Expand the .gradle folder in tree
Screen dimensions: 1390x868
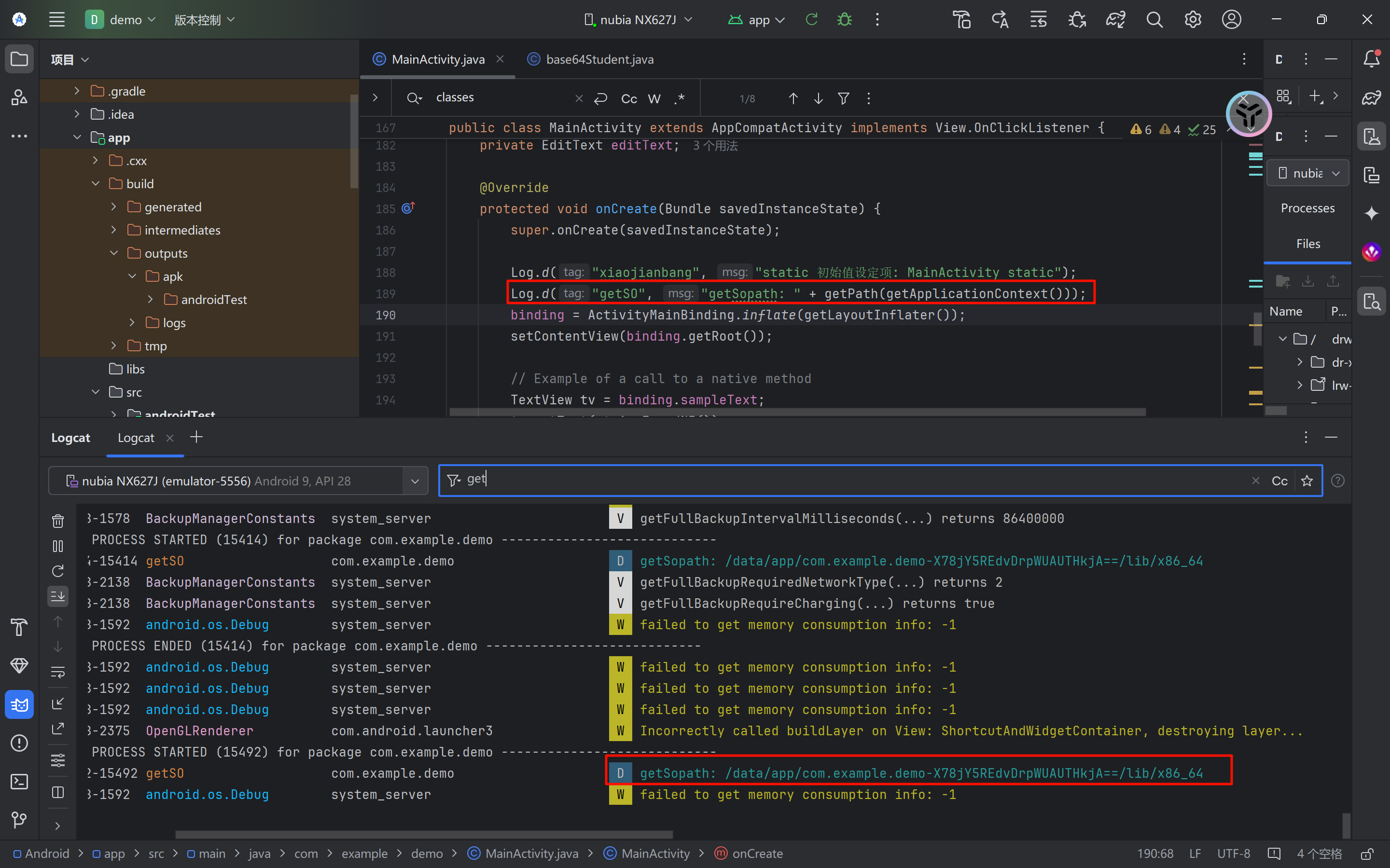(x=77, y=91)
